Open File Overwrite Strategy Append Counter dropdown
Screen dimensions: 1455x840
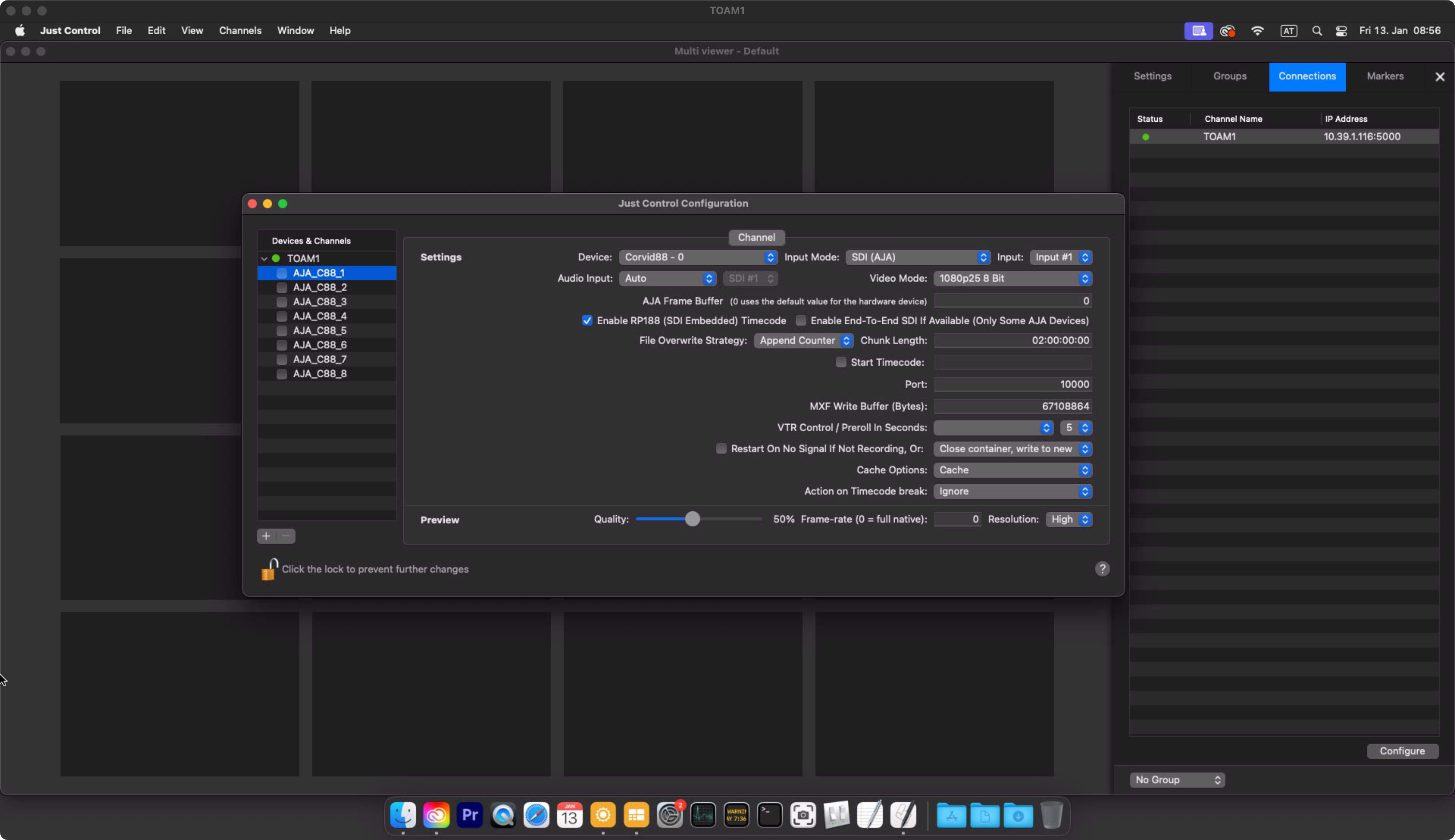coord(803,340)
